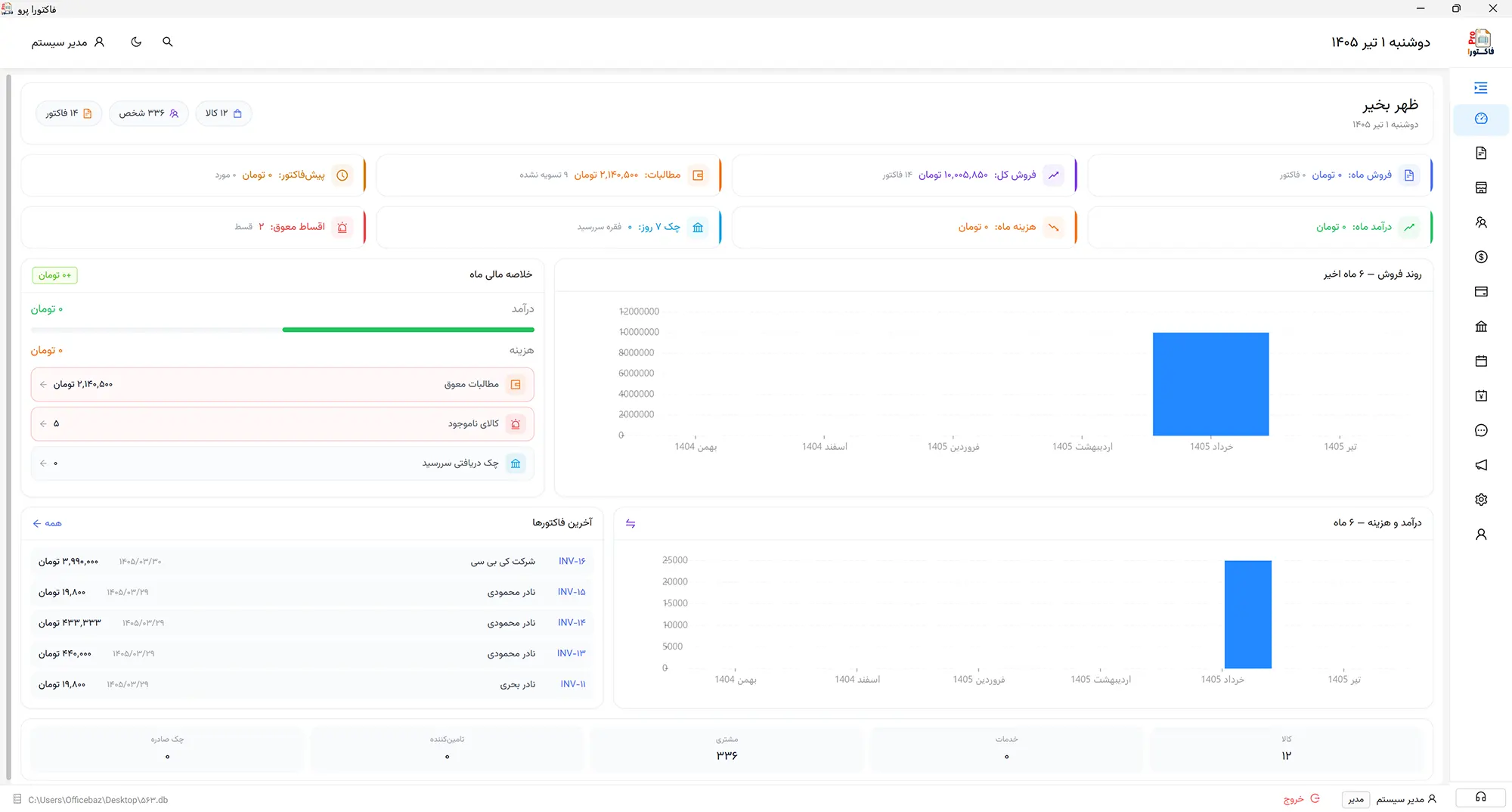Open invoice INV-16 in recent invoices
1512x812 pixels.
[x=312, y=562]
